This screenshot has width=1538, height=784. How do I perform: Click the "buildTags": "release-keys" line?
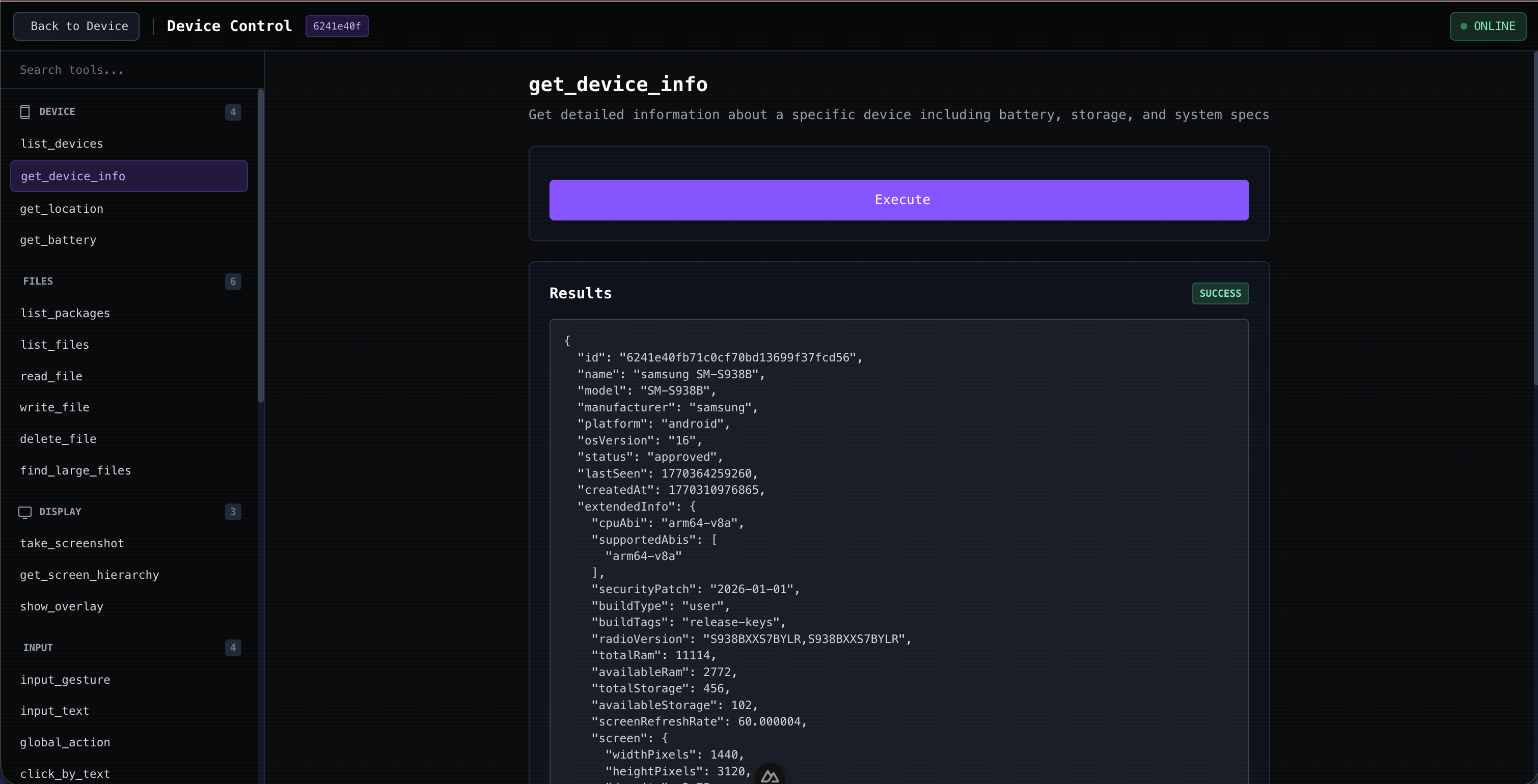point(689,622)
